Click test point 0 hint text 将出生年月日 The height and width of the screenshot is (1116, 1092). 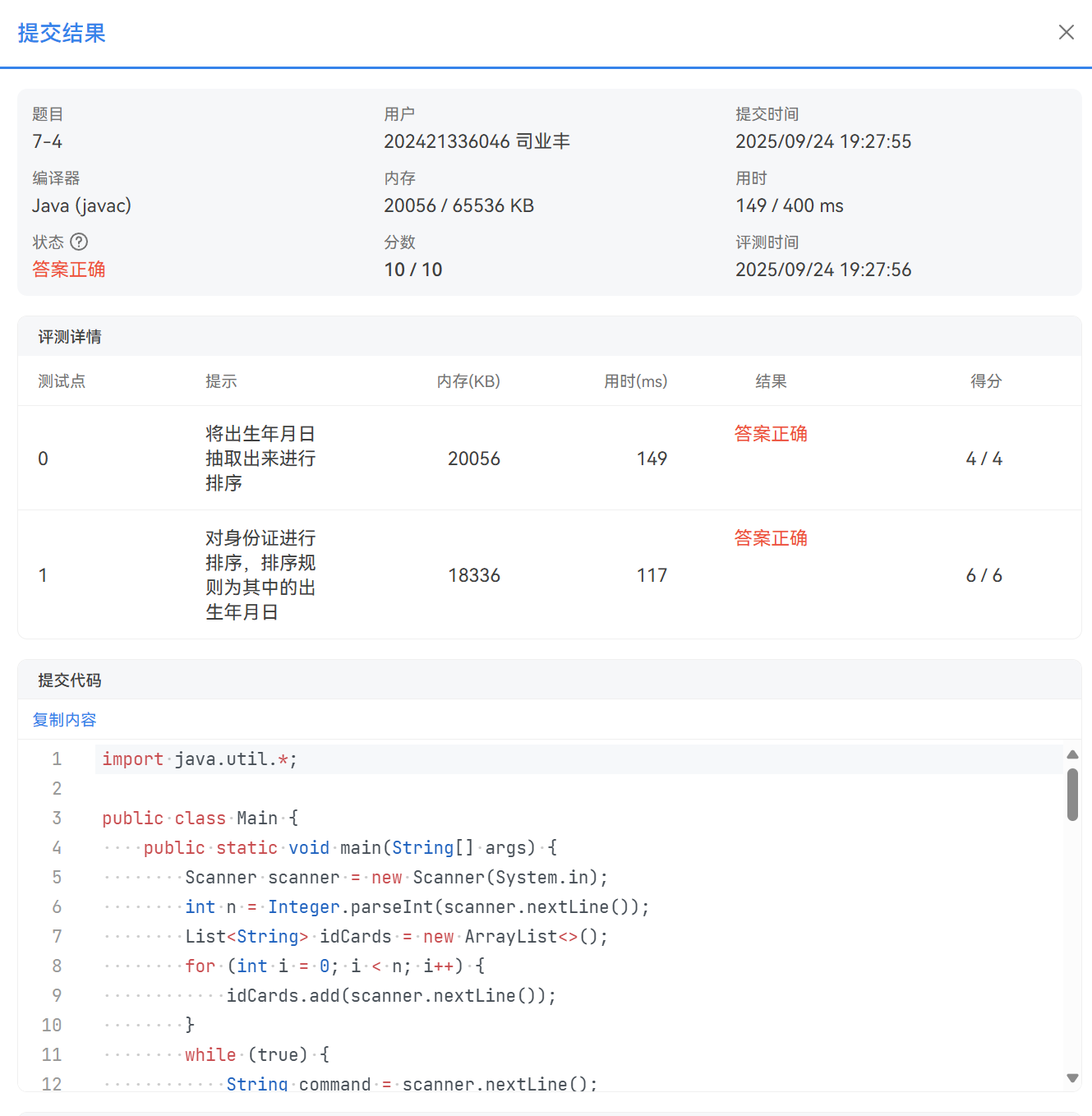point(260,434)
